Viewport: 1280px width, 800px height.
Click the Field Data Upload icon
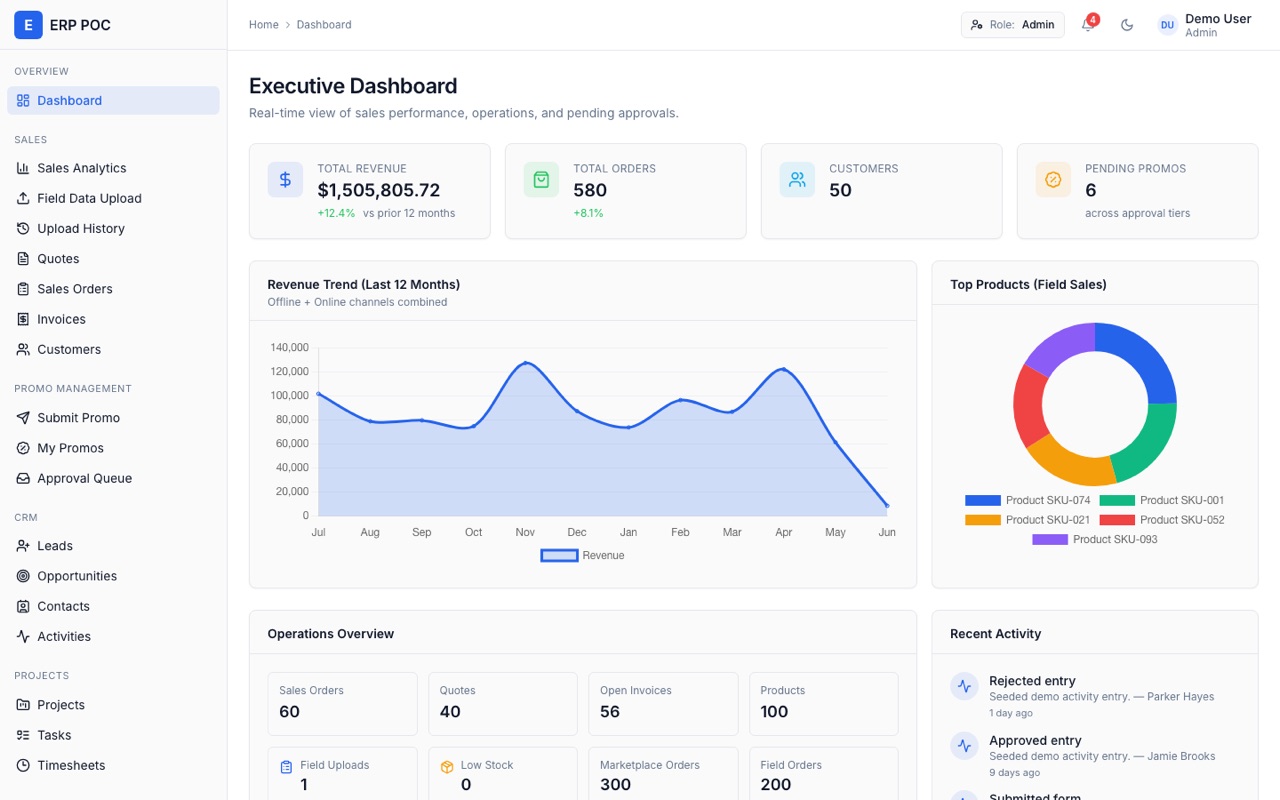point(23,198)
